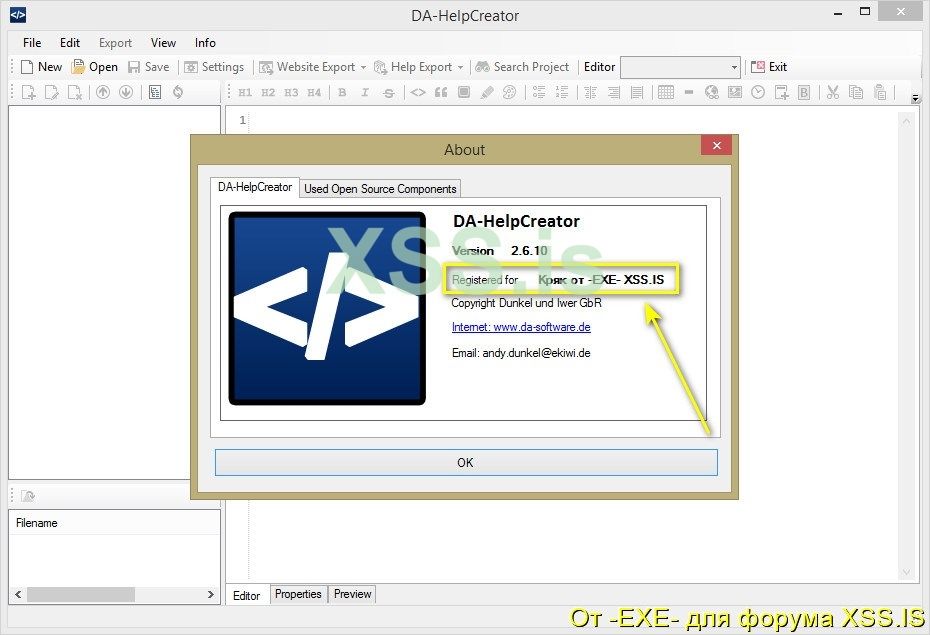Click the file list horizontal scrollbar thumb

(x=81, y=594)
